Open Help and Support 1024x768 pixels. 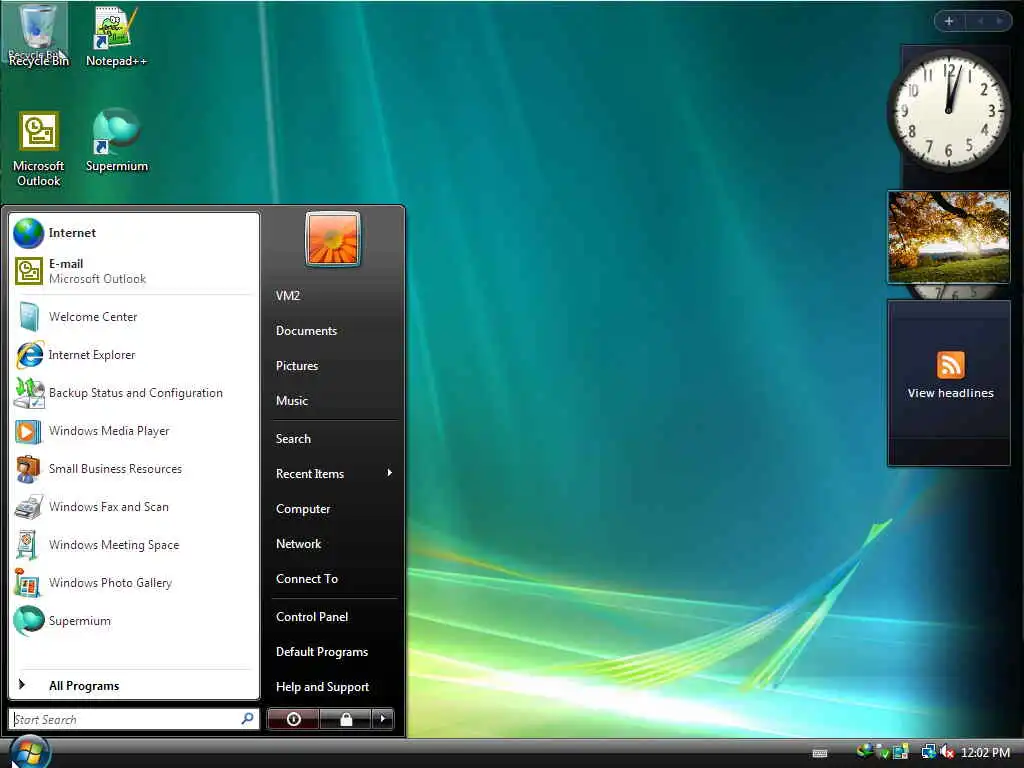323,687
